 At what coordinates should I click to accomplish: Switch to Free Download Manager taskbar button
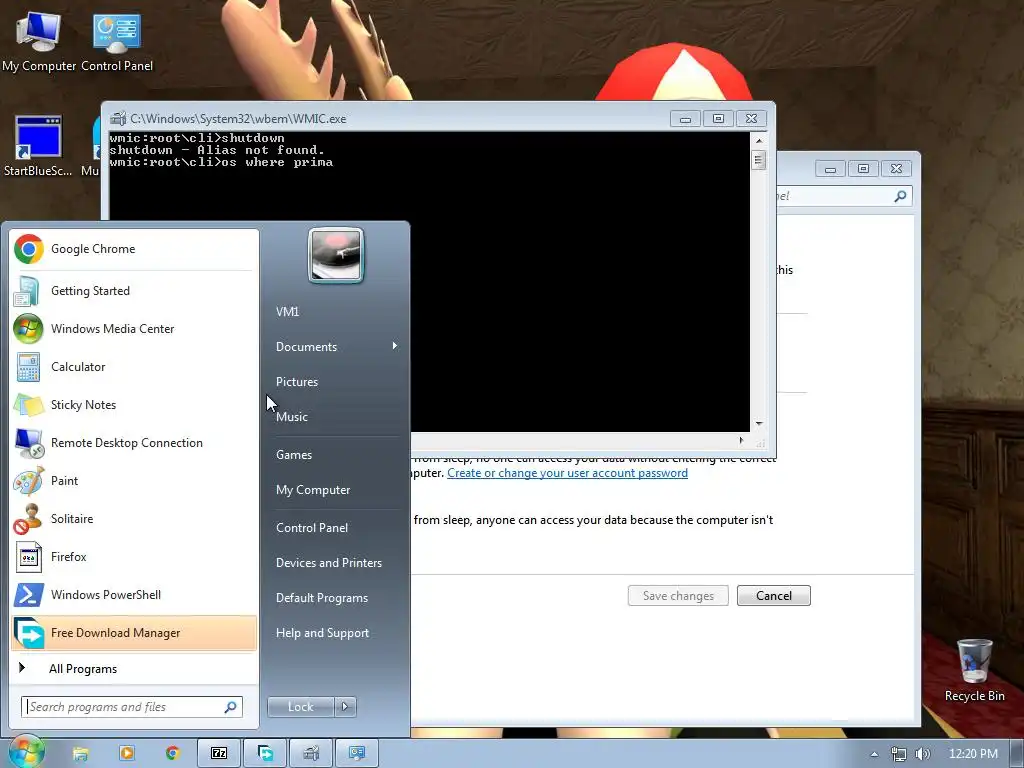coord(265,754)
